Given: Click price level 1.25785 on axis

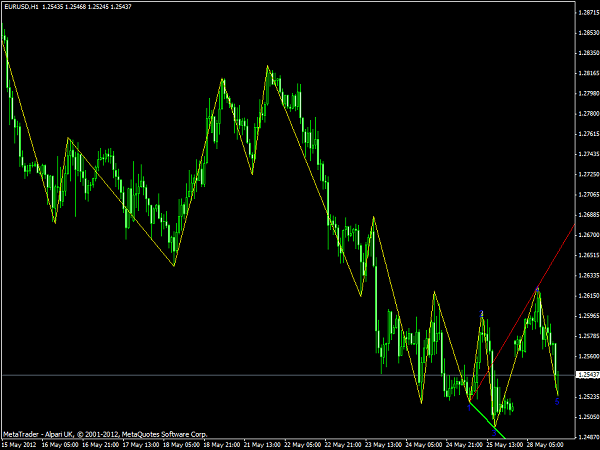Looking at the screenshot, I should coord(589,336).
